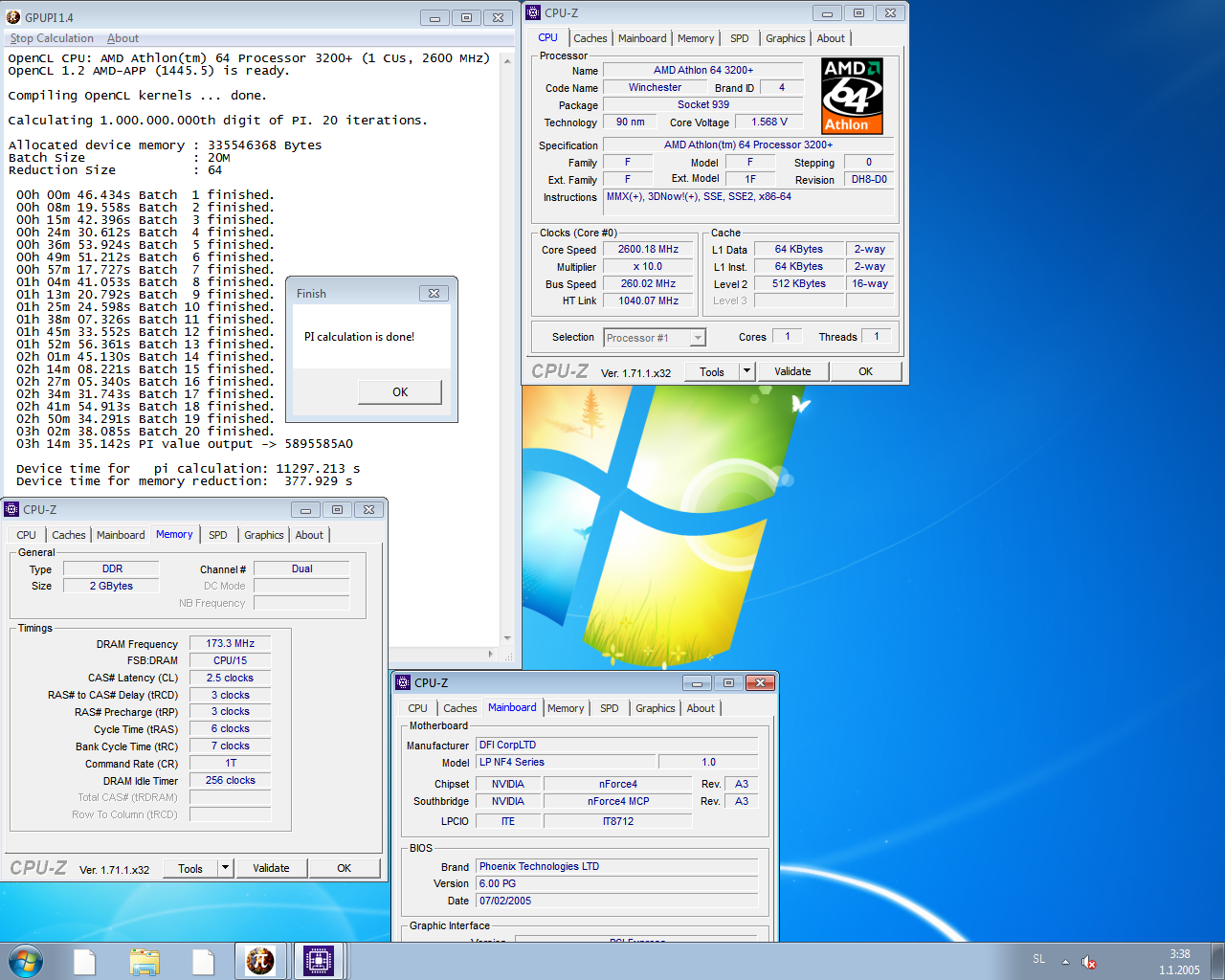1225x980 pixels.
Task: Click the BIOS Date 07/02/2005 field
Action: click(x=617, y=901)
